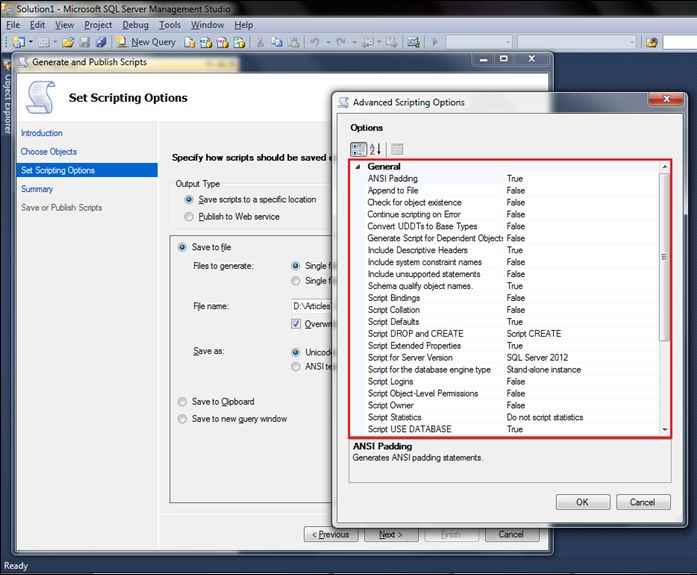Choose the ANSI text save option

pos(296,367)
